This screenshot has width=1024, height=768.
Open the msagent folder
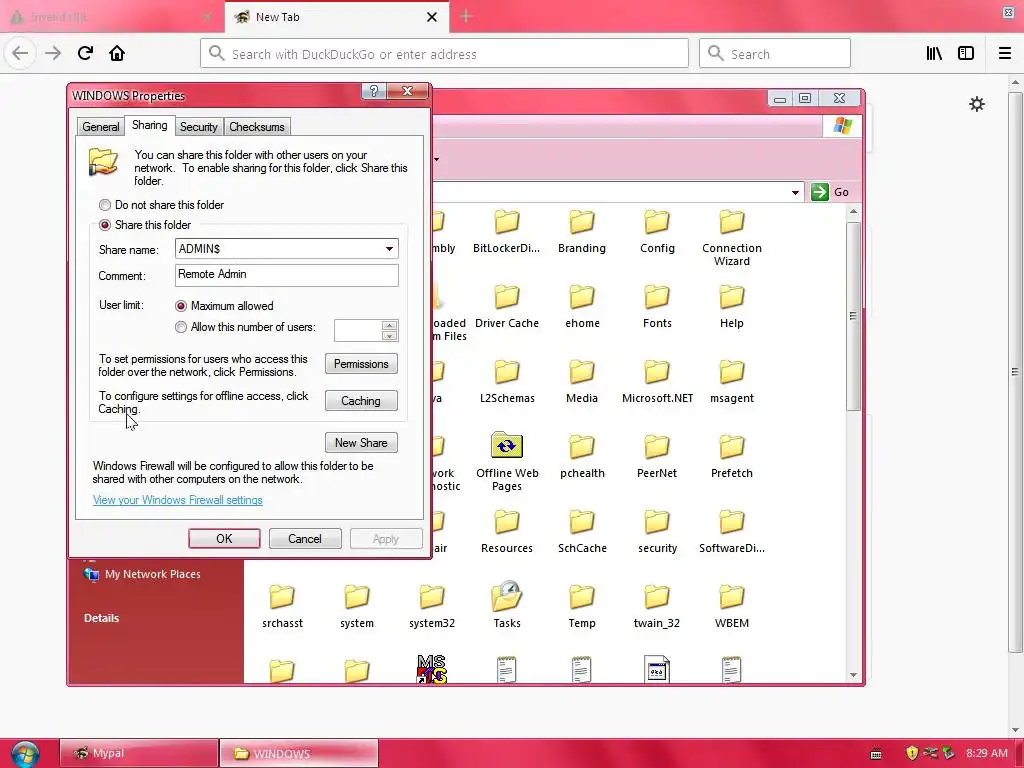click(731, 381)
